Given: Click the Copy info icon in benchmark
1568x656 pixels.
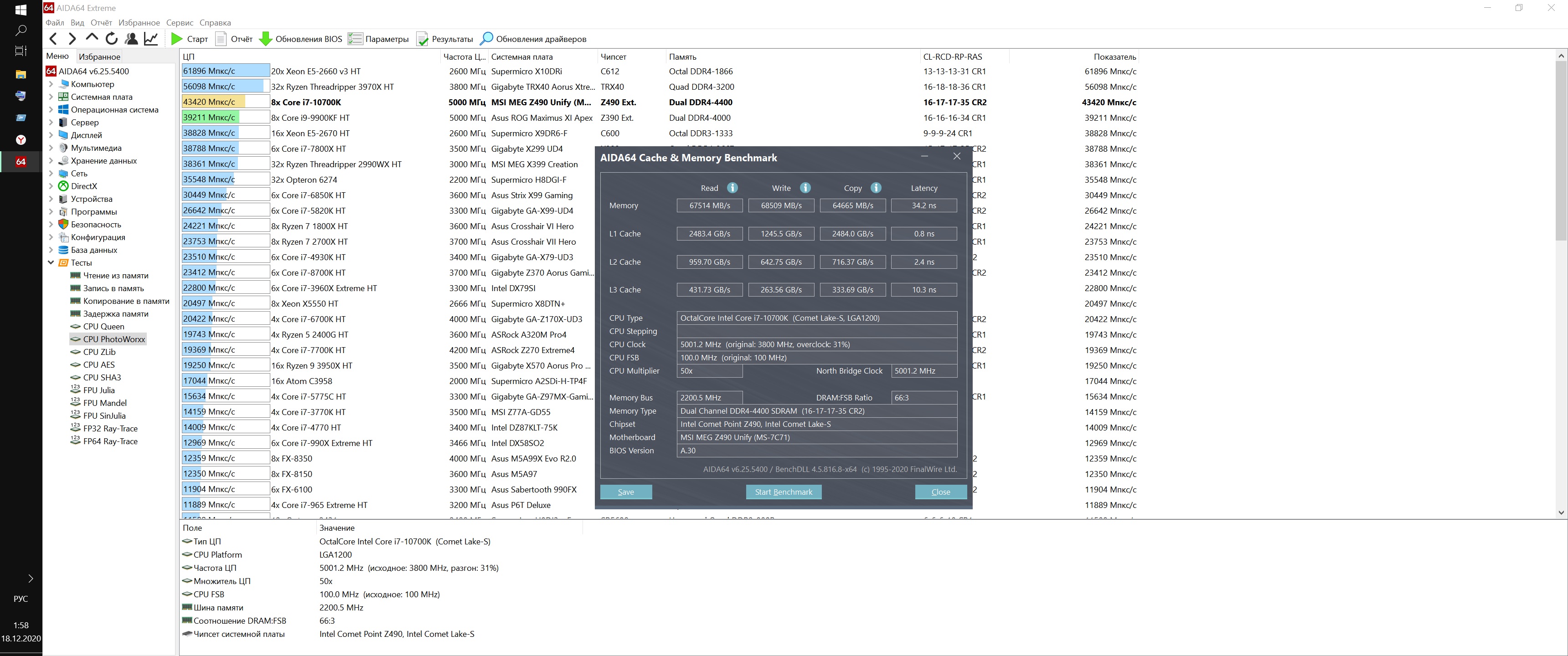Looking at the screenshot, I should click(876, 188).
